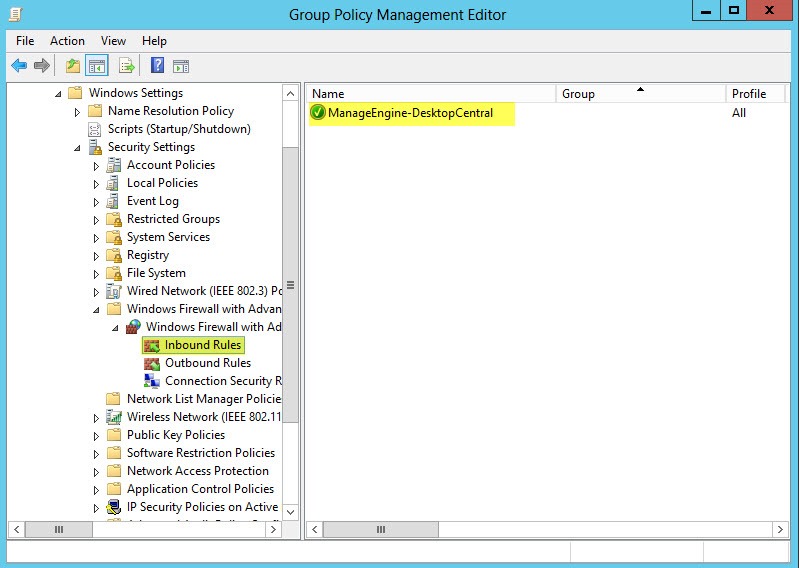Click the Connection Security Rules icon
The width and height of the screenshot is (799, 568).
[152, 381]
